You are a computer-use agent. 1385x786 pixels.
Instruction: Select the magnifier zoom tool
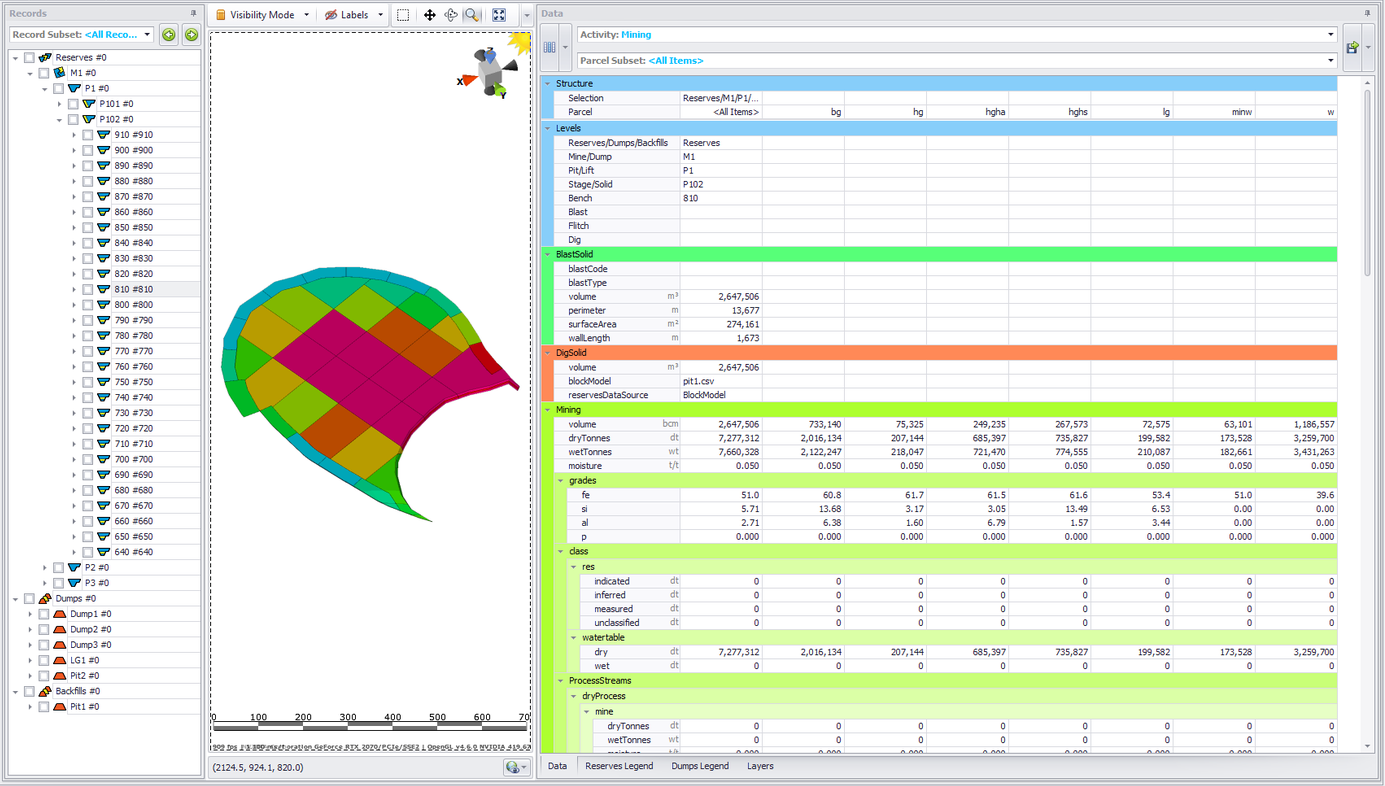(x=472, y=15)
